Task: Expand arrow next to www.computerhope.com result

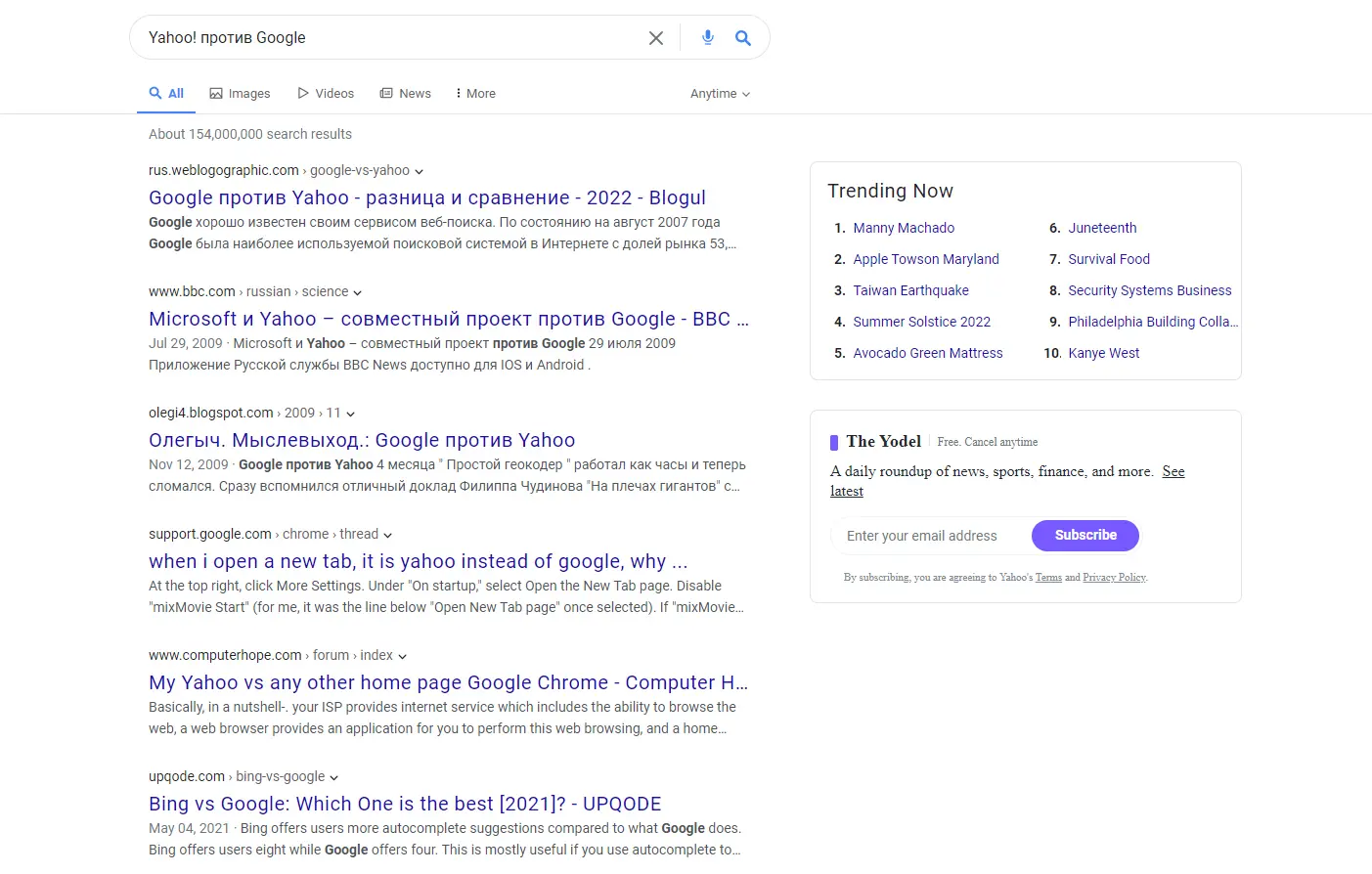Action: click(x=402, y=656)
